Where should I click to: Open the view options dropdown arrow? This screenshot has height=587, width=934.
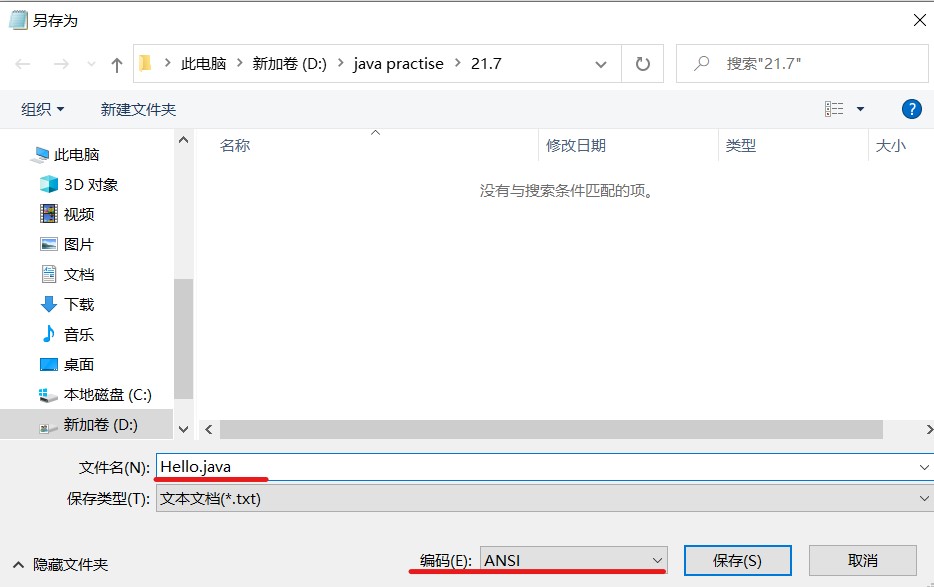coord(860,109)
